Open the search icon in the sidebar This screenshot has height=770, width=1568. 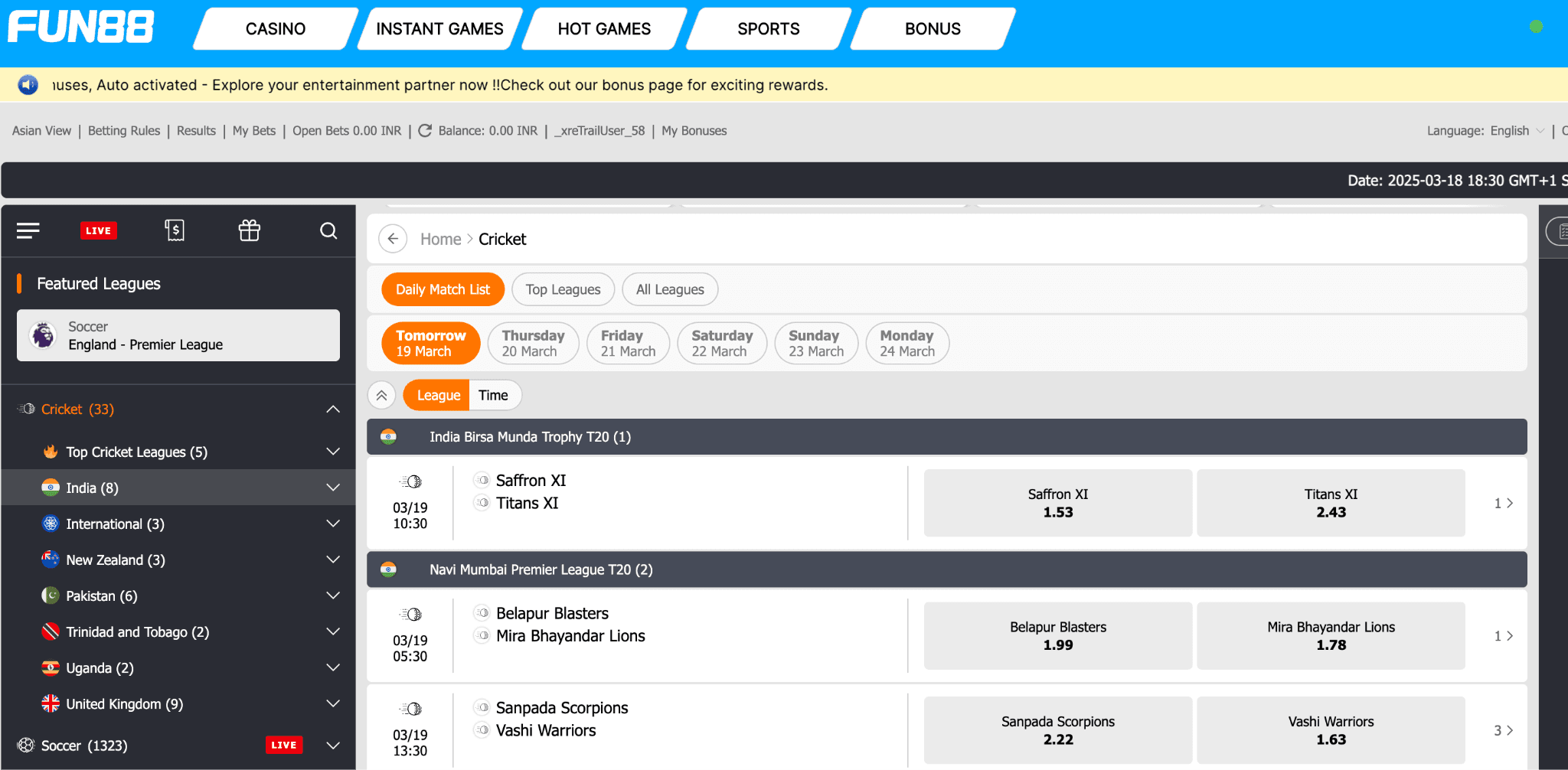pyautogui.click(x=328, y=230)
